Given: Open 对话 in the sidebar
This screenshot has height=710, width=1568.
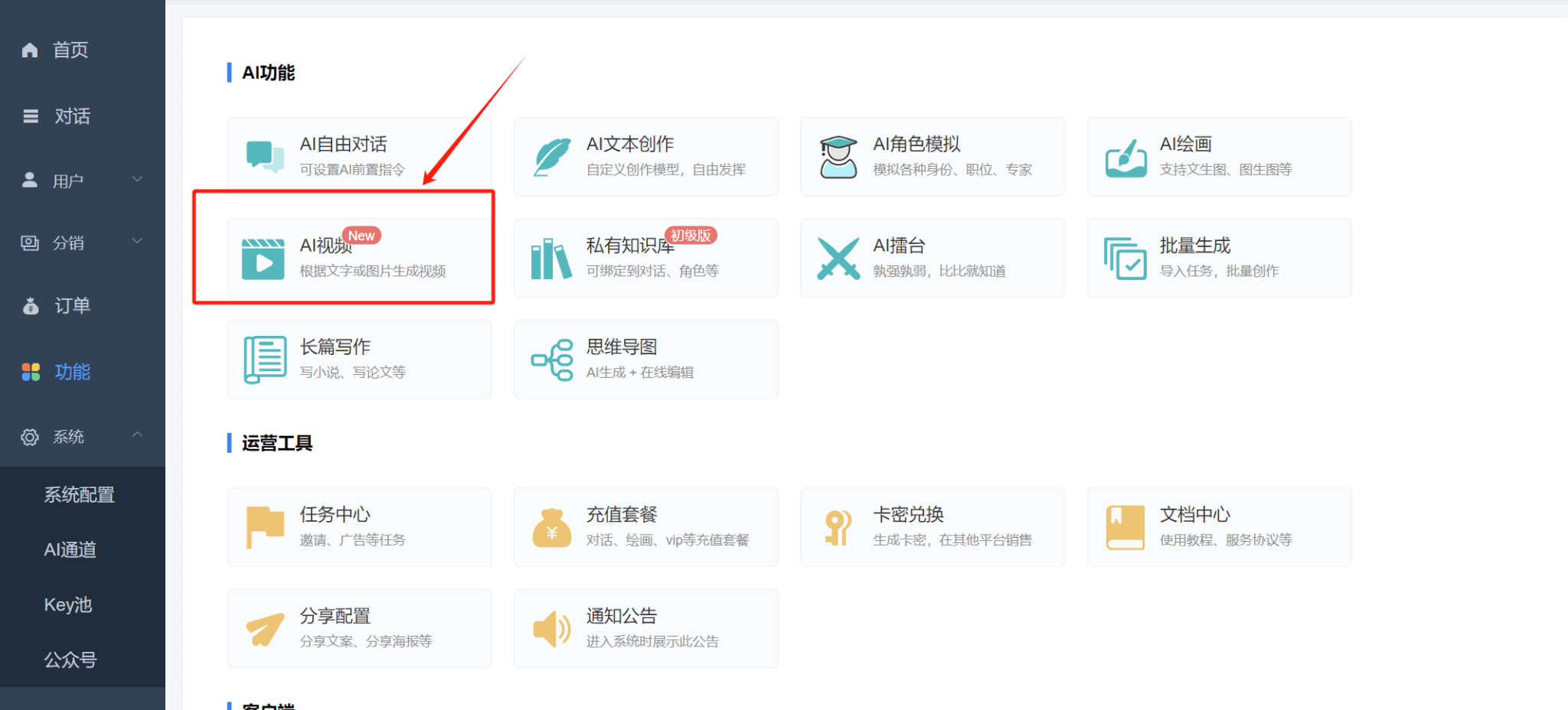Looking at the screenshot, I should point(72,116).
